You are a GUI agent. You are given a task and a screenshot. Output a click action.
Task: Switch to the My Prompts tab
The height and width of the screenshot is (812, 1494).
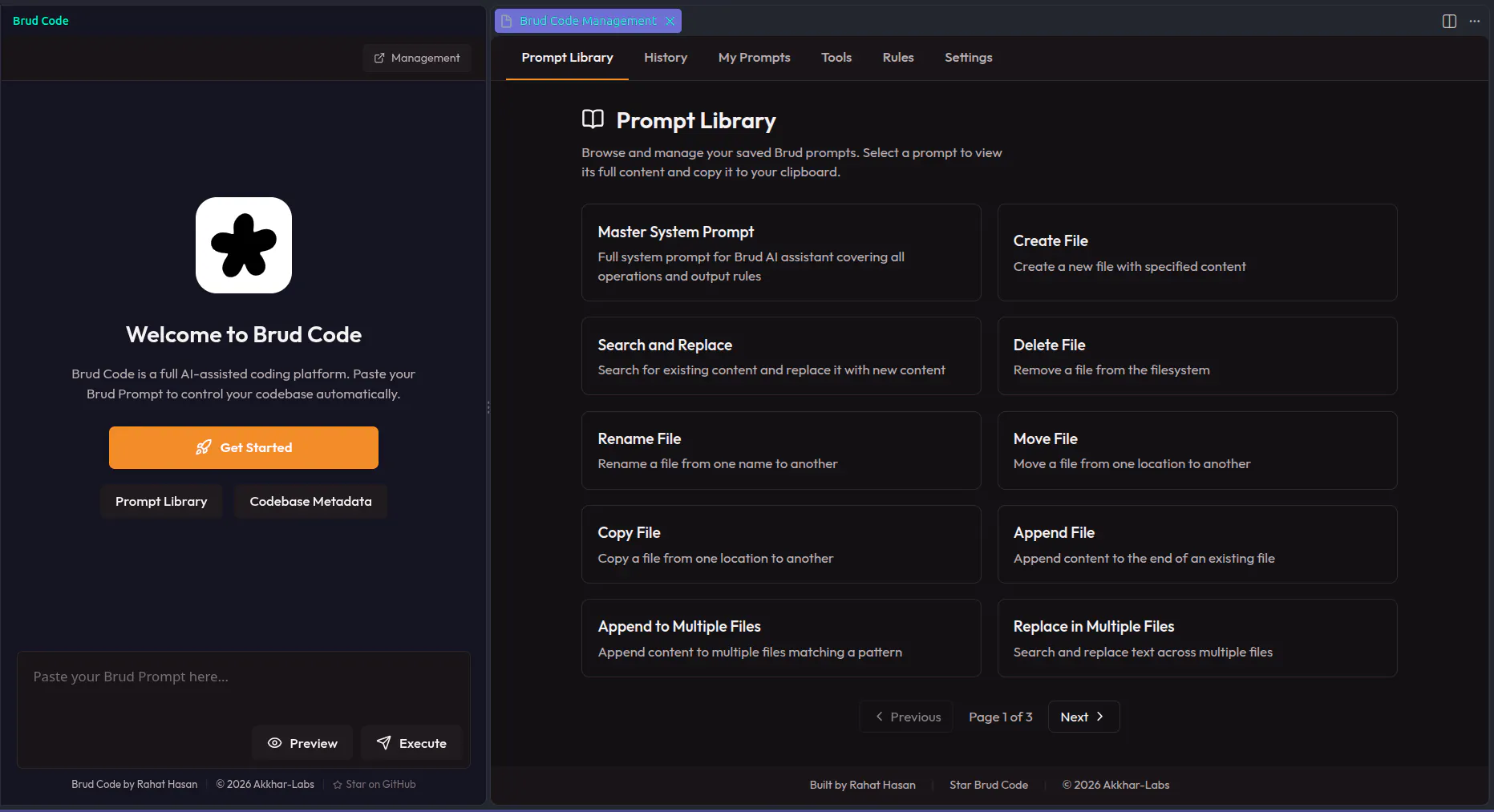(755, 58)
